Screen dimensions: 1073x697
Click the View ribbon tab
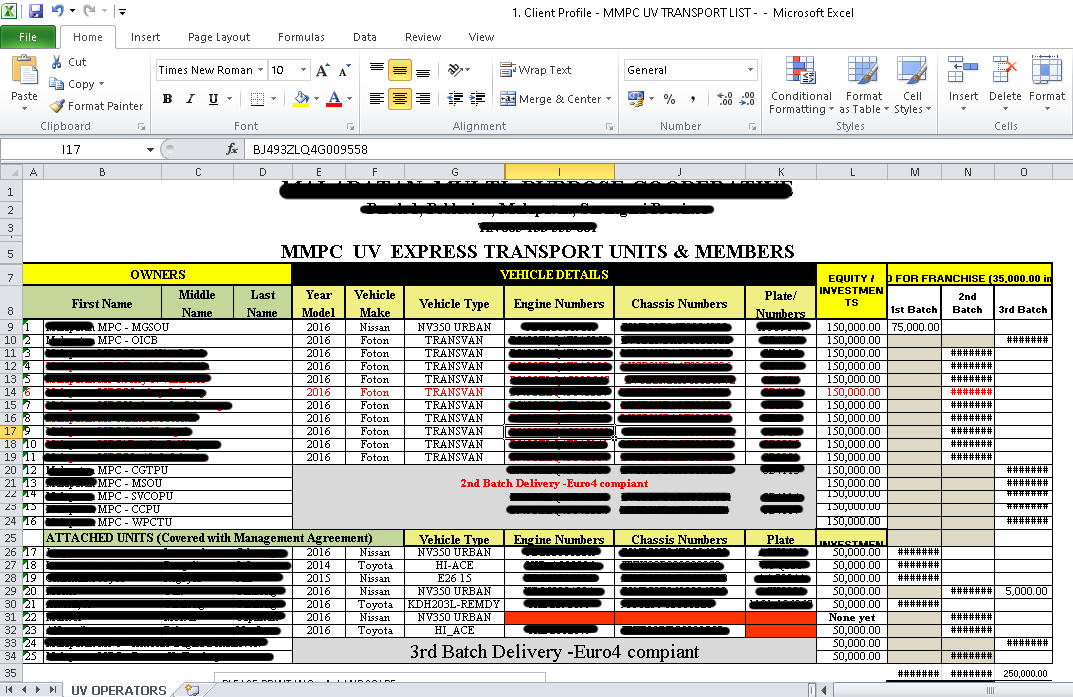tap(481, 37)
